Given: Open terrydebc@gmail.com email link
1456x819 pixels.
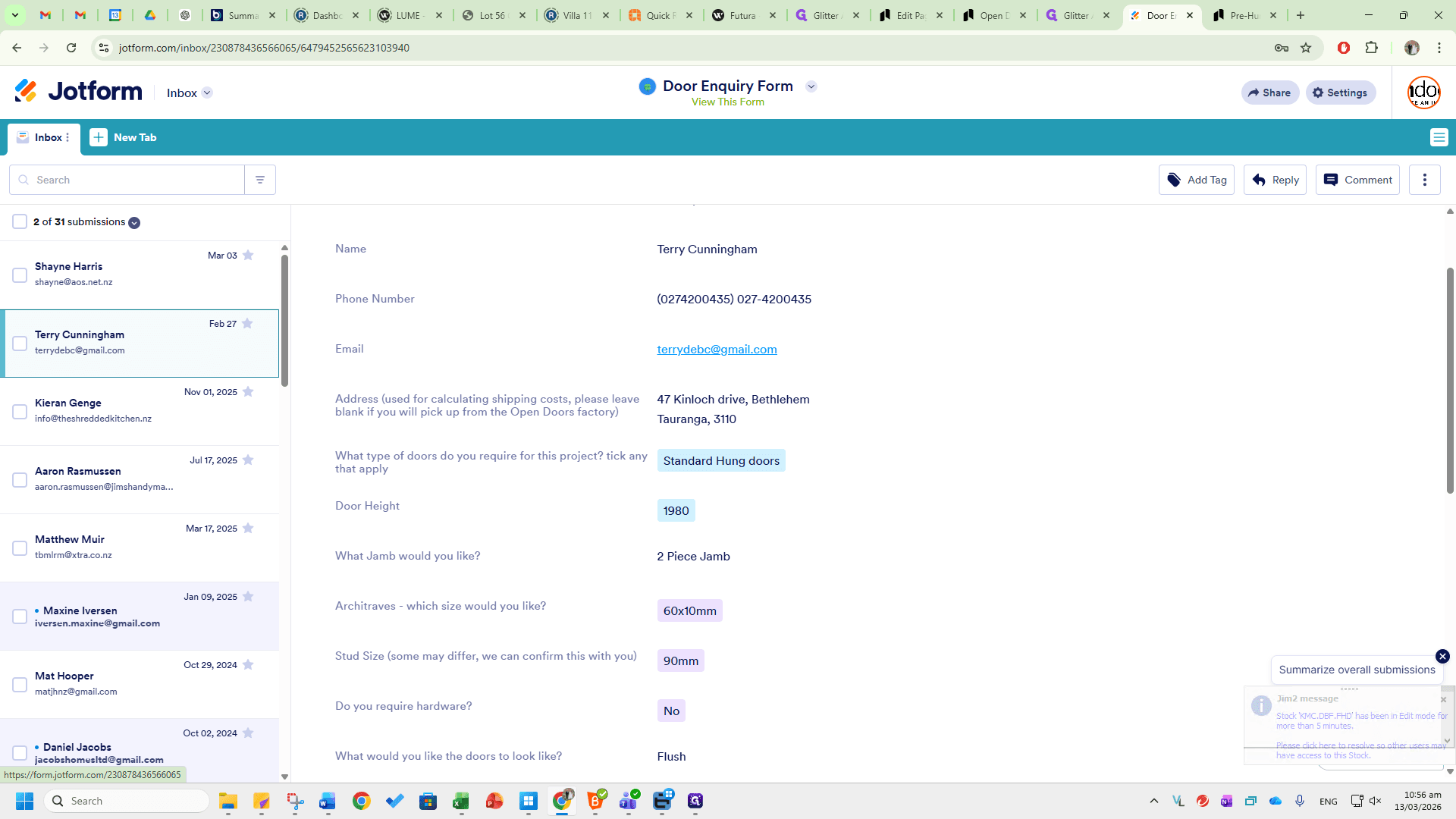Looking at the screenshot, I should point(717,349).
